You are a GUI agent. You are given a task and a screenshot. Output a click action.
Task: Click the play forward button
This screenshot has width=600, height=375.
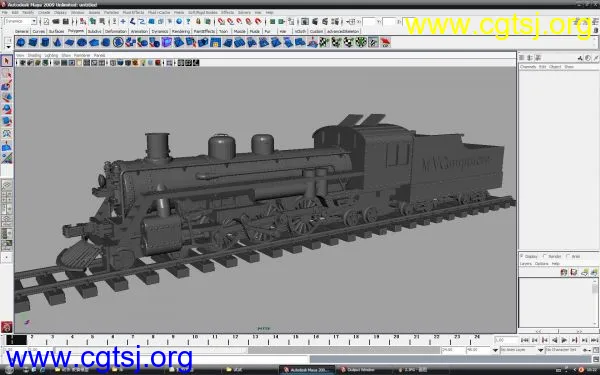(x=564, y=340)
